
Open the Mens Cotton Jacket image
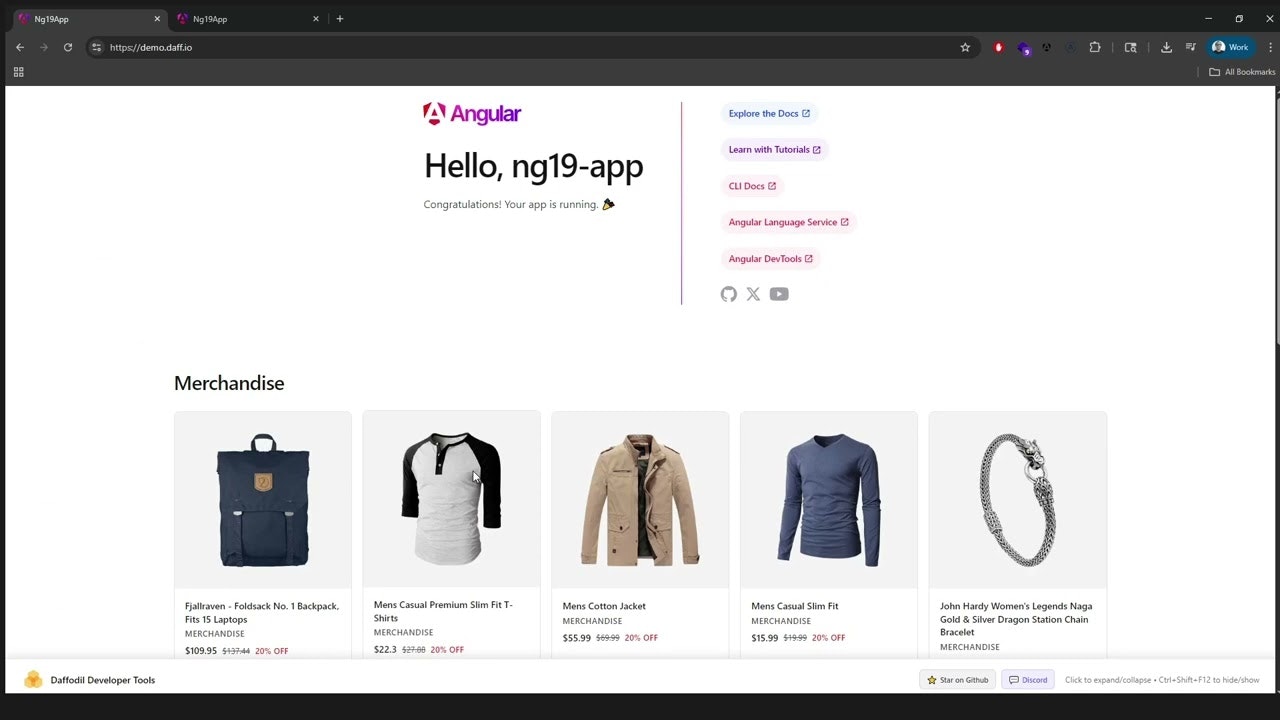point(640,500)
